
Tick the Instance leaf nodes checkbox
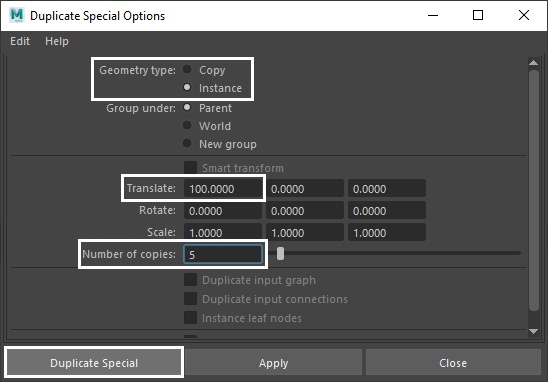(190, 318)
